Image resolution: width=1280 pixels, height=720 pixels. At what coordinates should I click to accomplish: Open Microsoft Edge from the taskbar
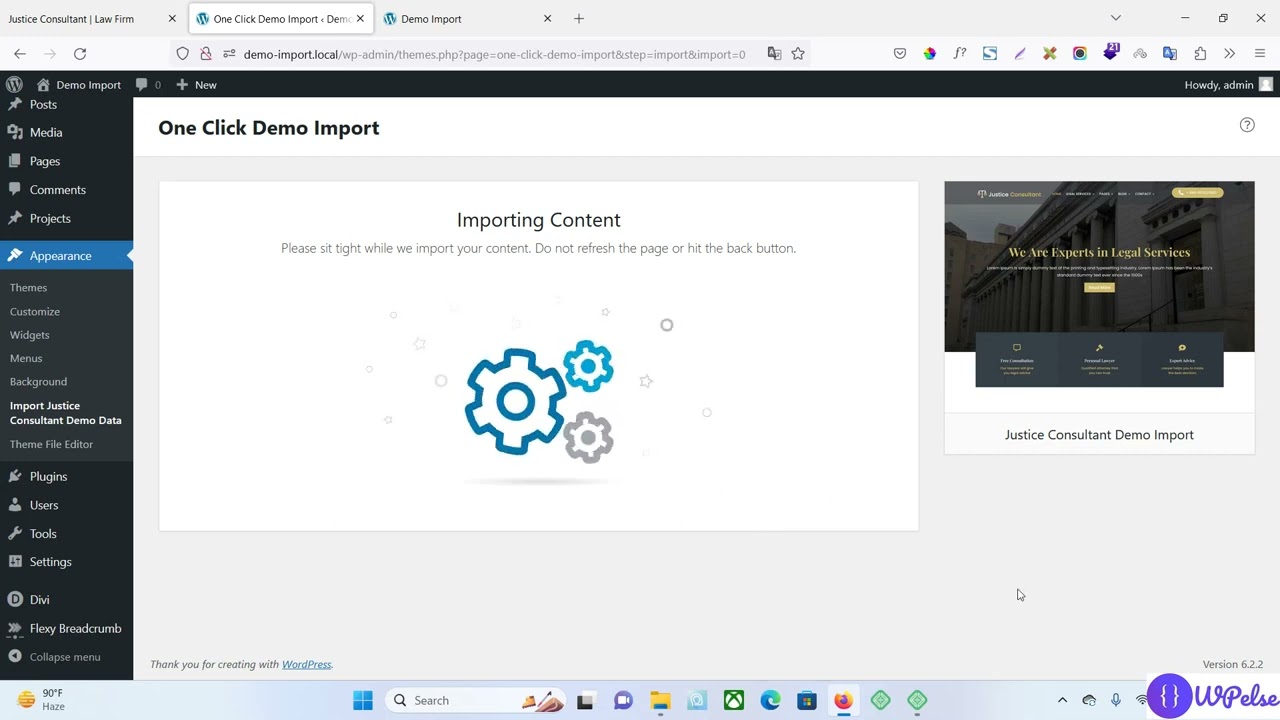770,700
